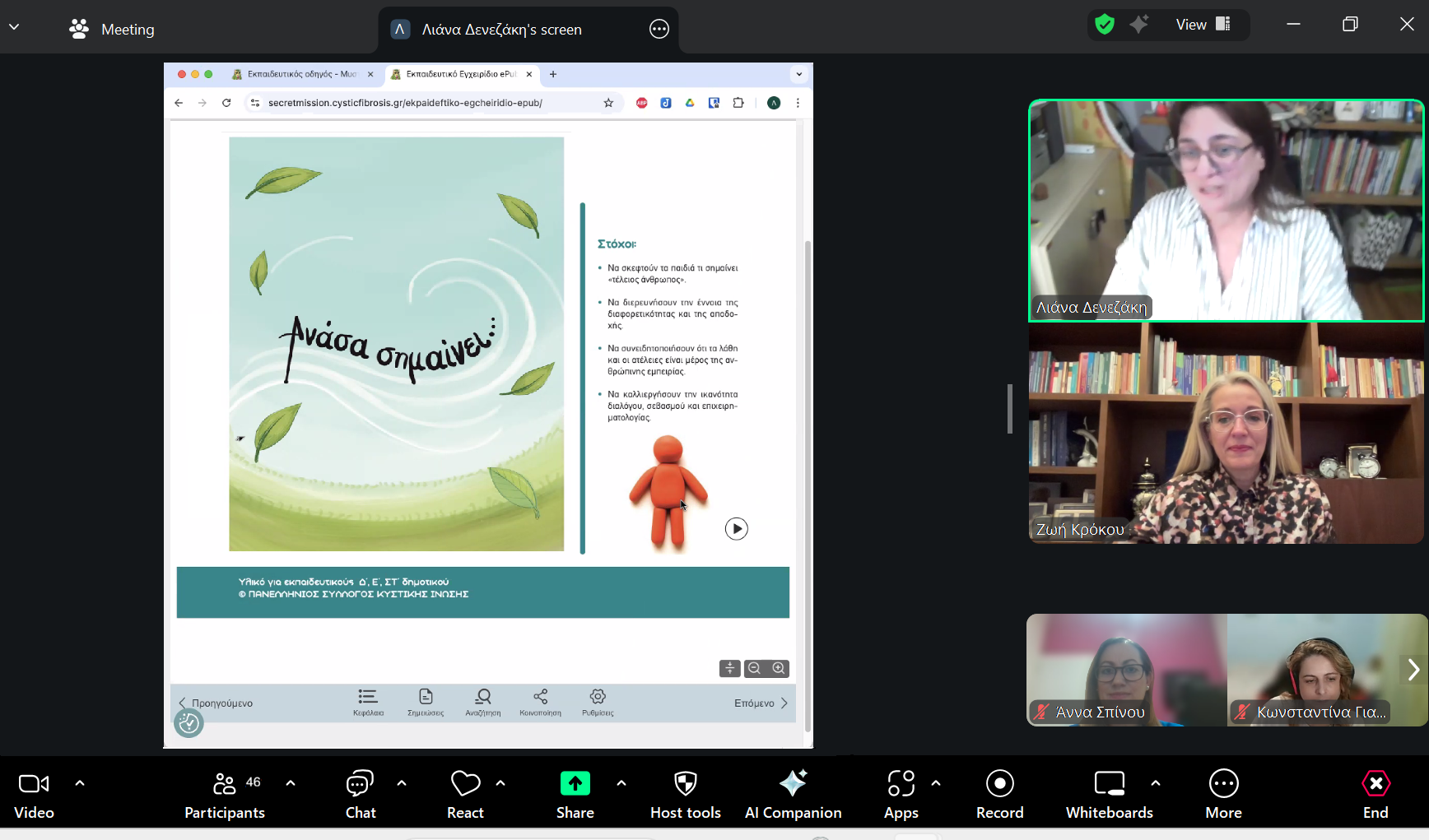Open Host tools shield

pos(685,794)
